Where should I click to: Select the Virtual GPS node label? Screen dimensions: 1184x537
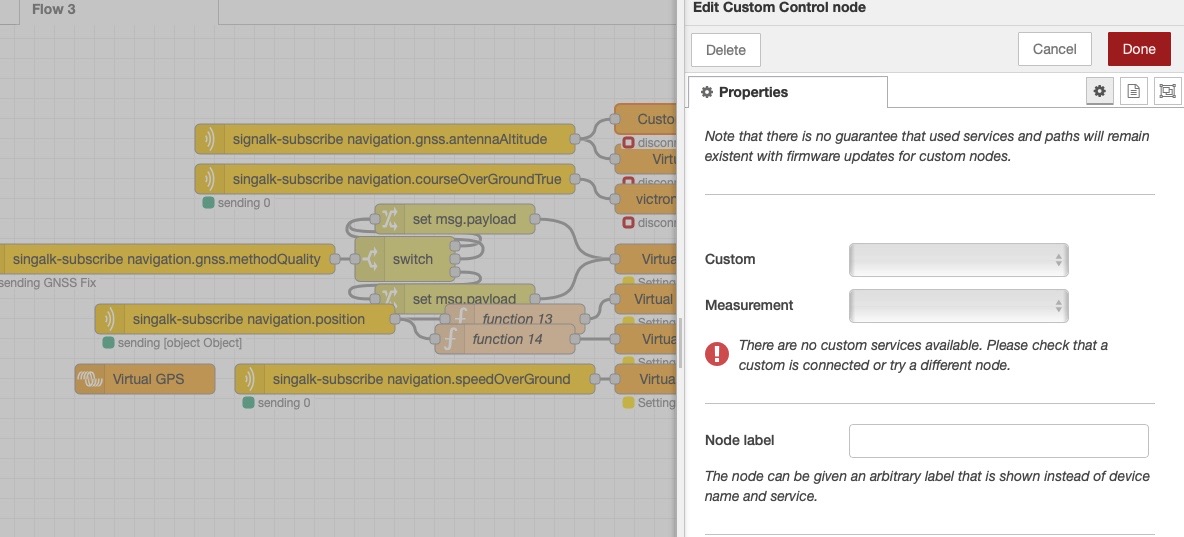click(x=148, y=379)
